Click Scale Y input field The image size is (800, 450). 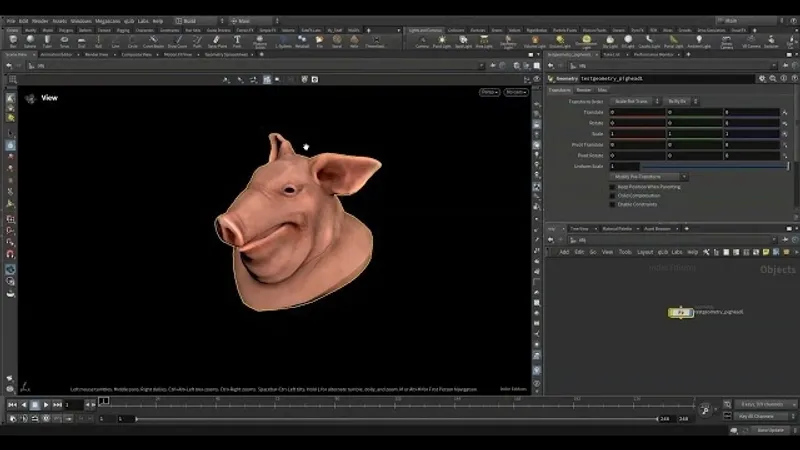(x=694, y=134)
